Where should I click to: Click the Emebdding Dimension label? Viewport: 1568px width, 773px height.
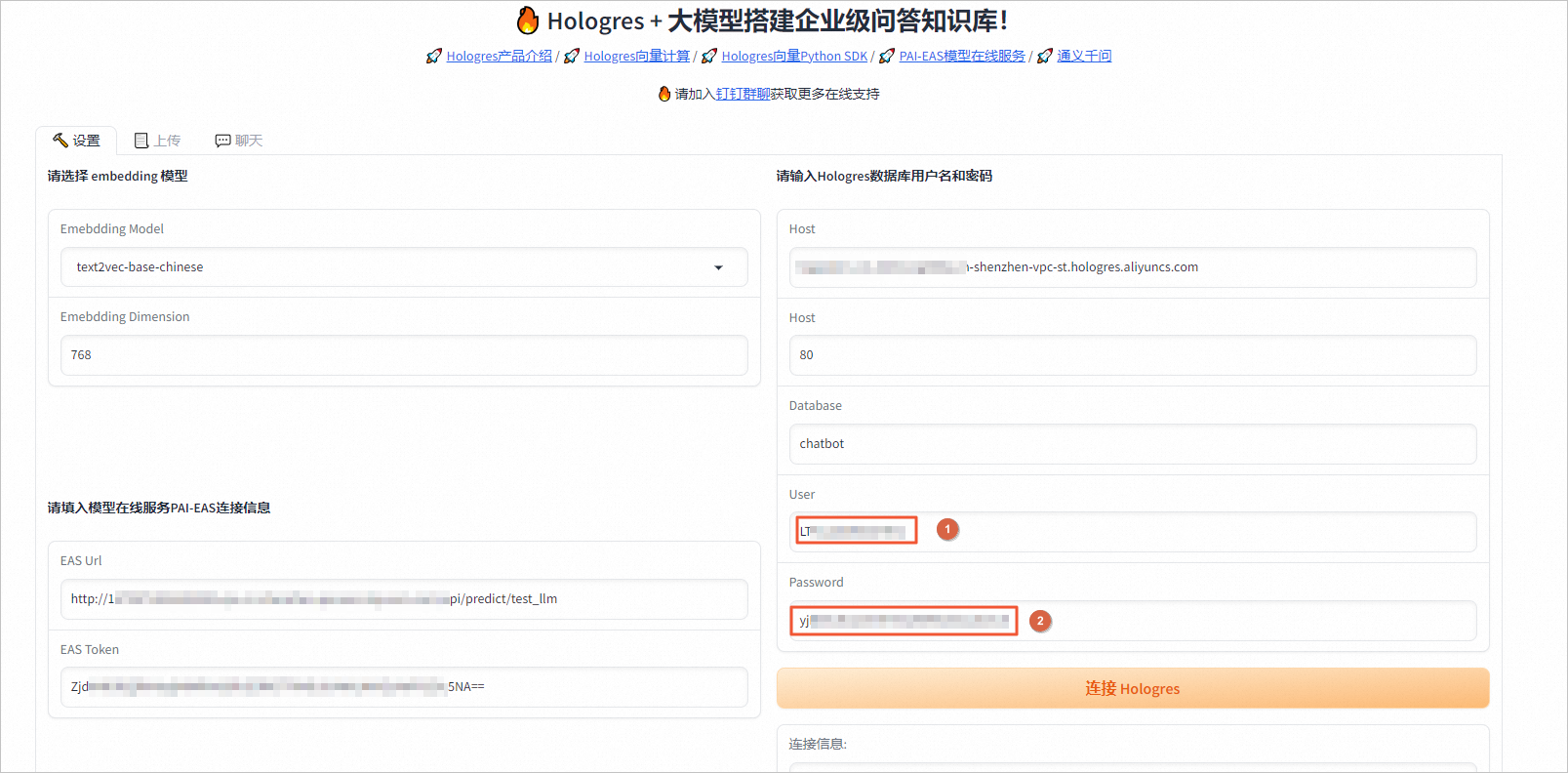point(125,317)
